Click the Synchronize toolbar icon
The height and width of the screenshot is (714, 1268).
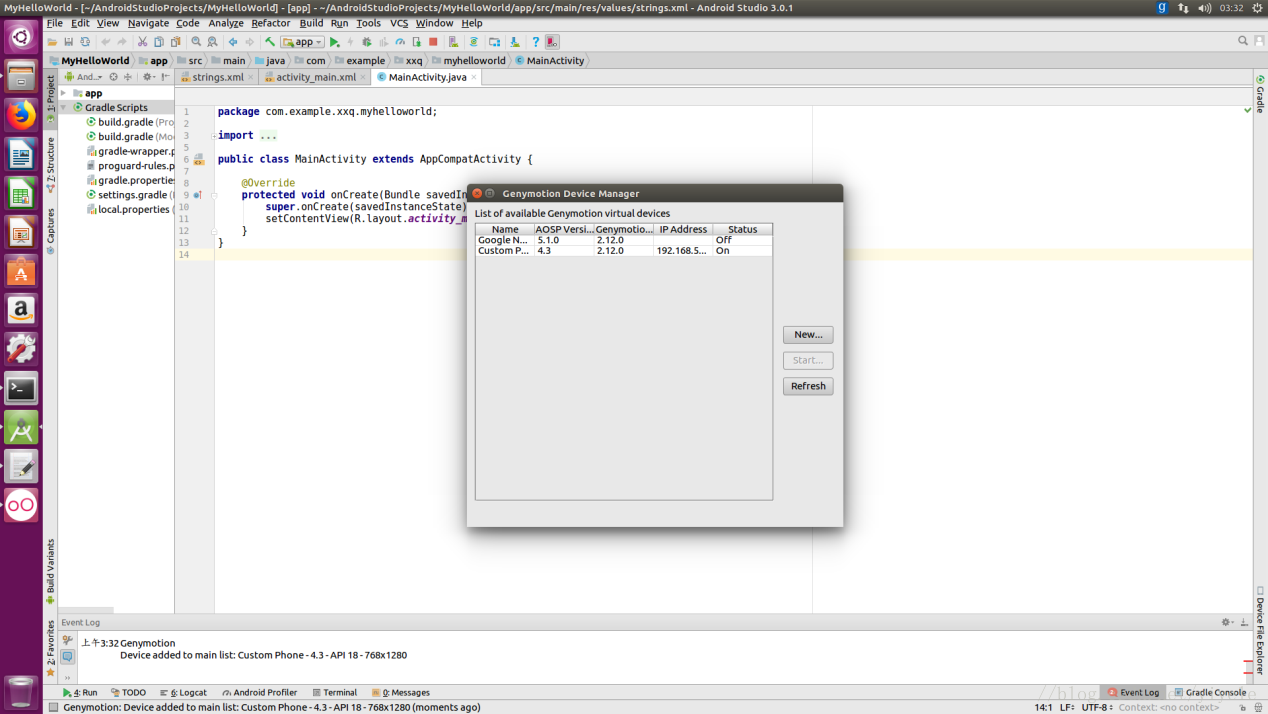[85, 42]
